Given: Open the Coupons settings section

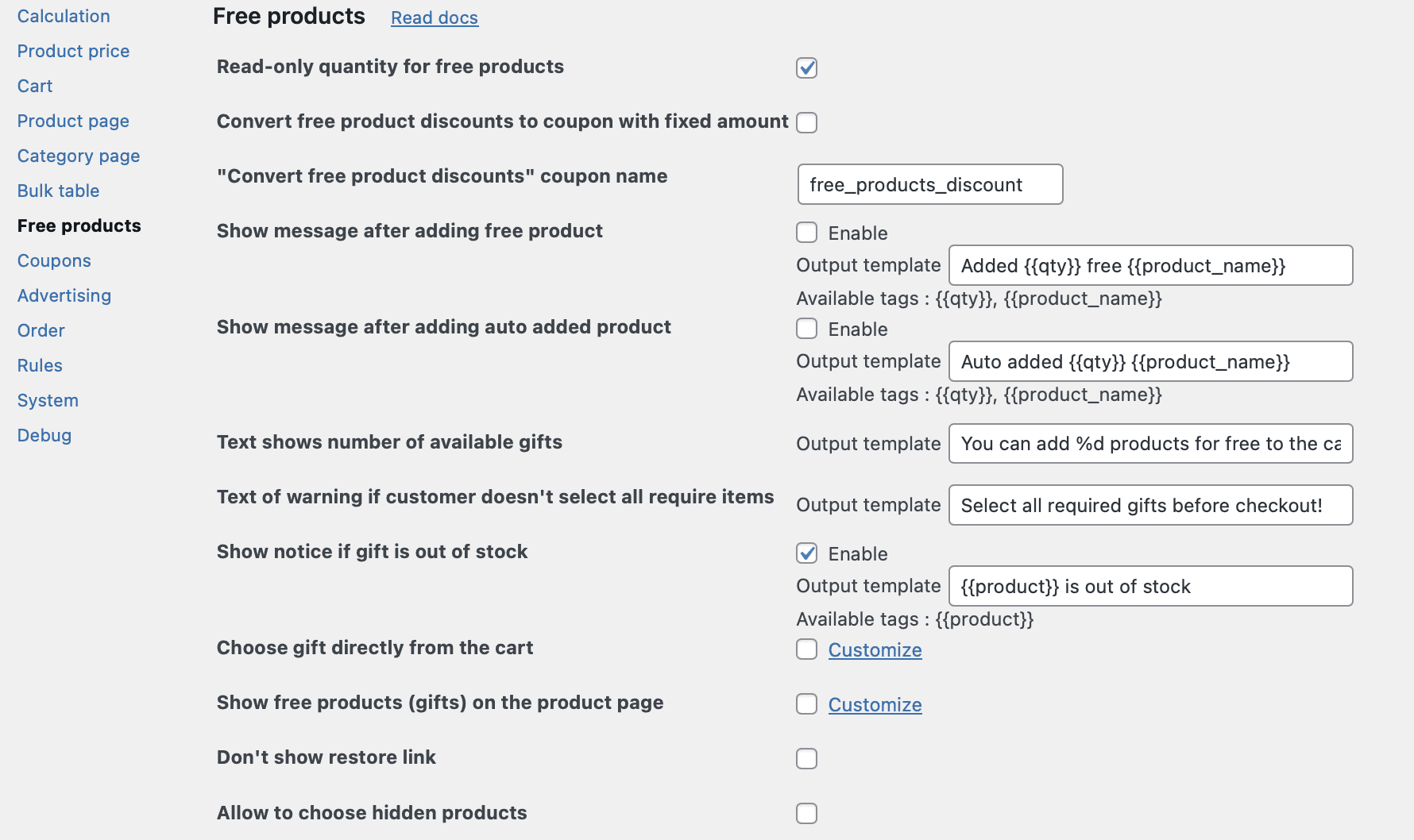Looking at the screenshot, I should (54, 260).
